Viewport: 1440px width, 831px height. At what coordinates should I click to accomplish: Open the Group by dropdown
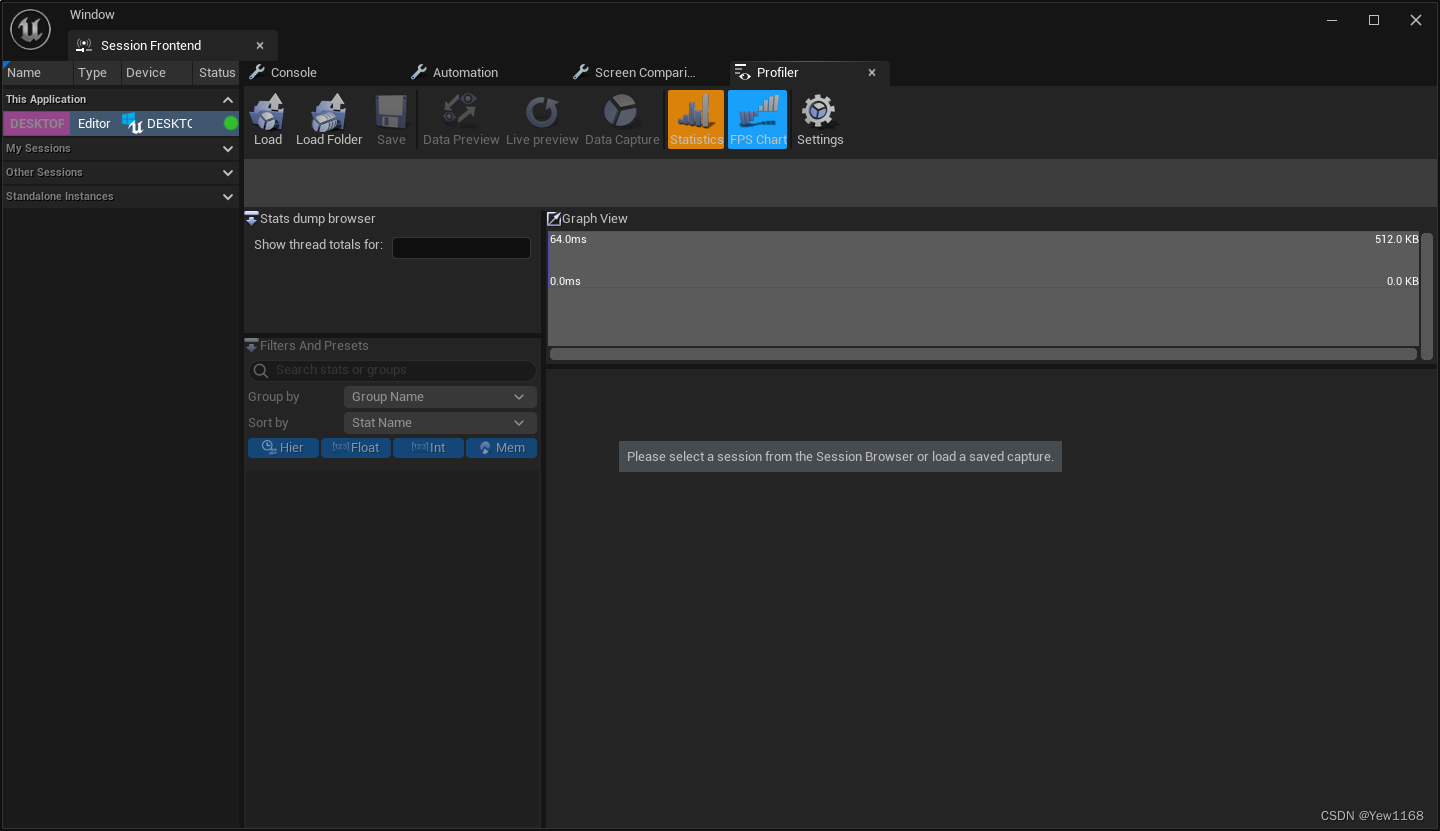440,397
